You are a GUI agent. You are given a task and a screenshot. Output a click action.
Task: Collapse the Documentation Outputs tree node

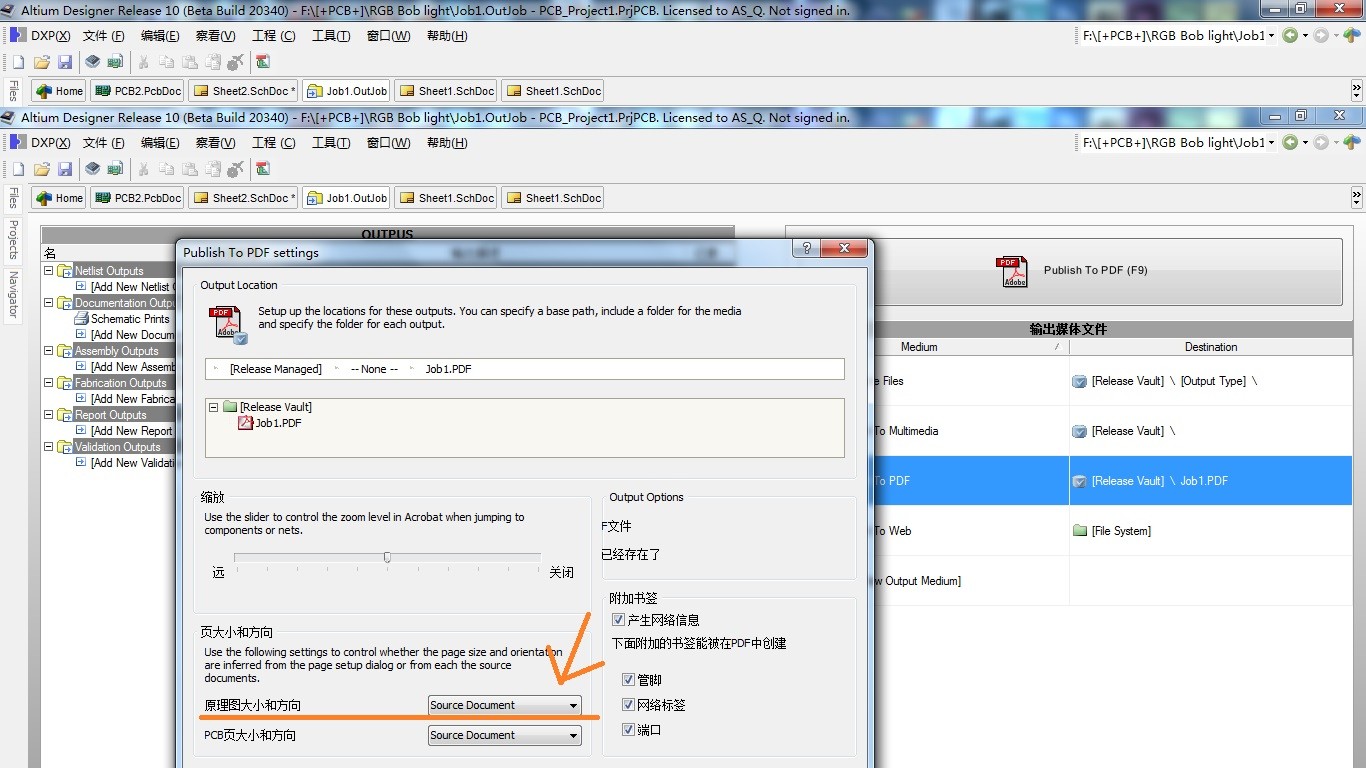[49, 303]
